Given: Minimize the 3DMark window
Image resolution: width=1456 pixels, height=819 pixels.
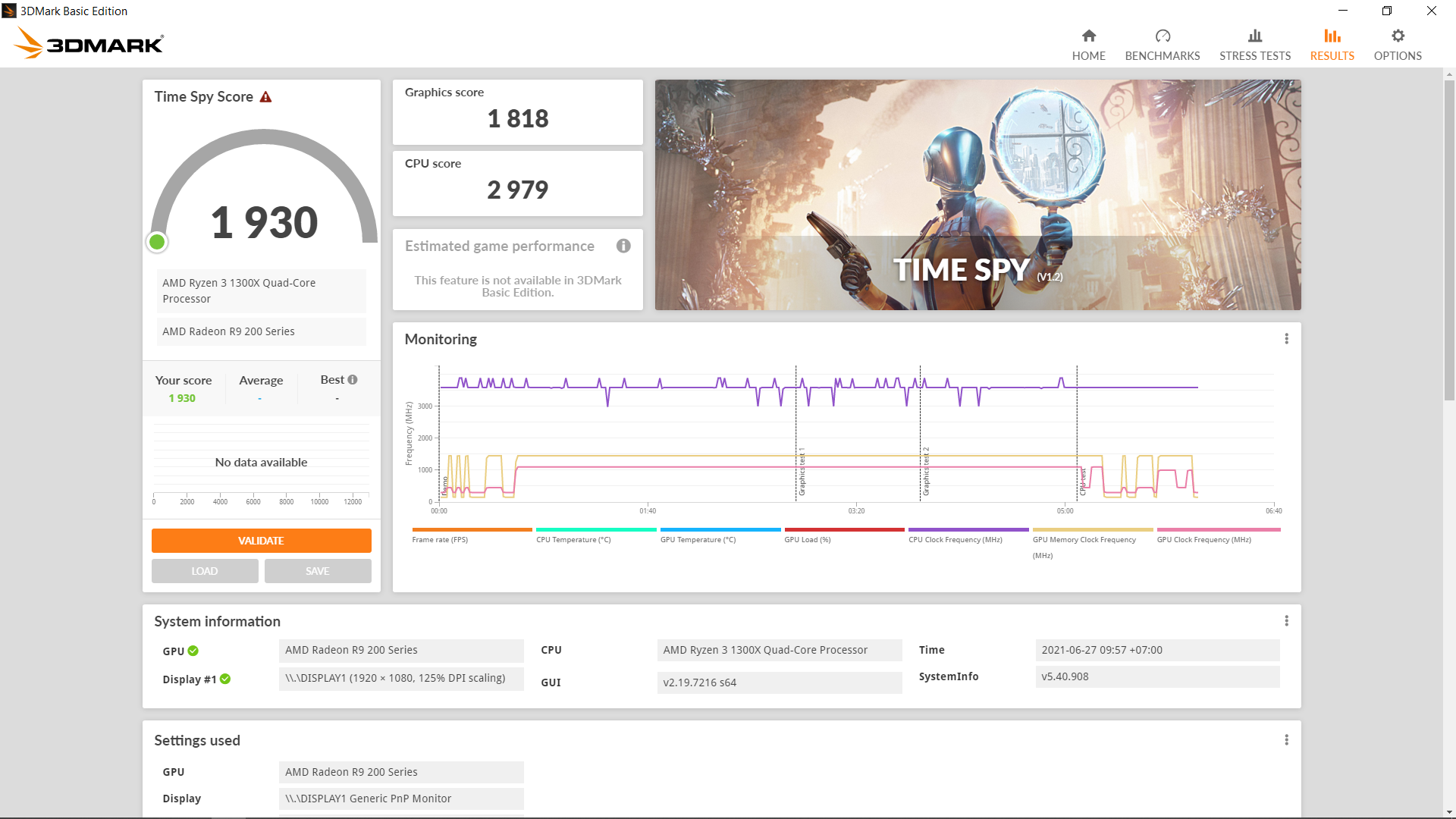Looking at the screenshot, I should tap(1343, 11).
